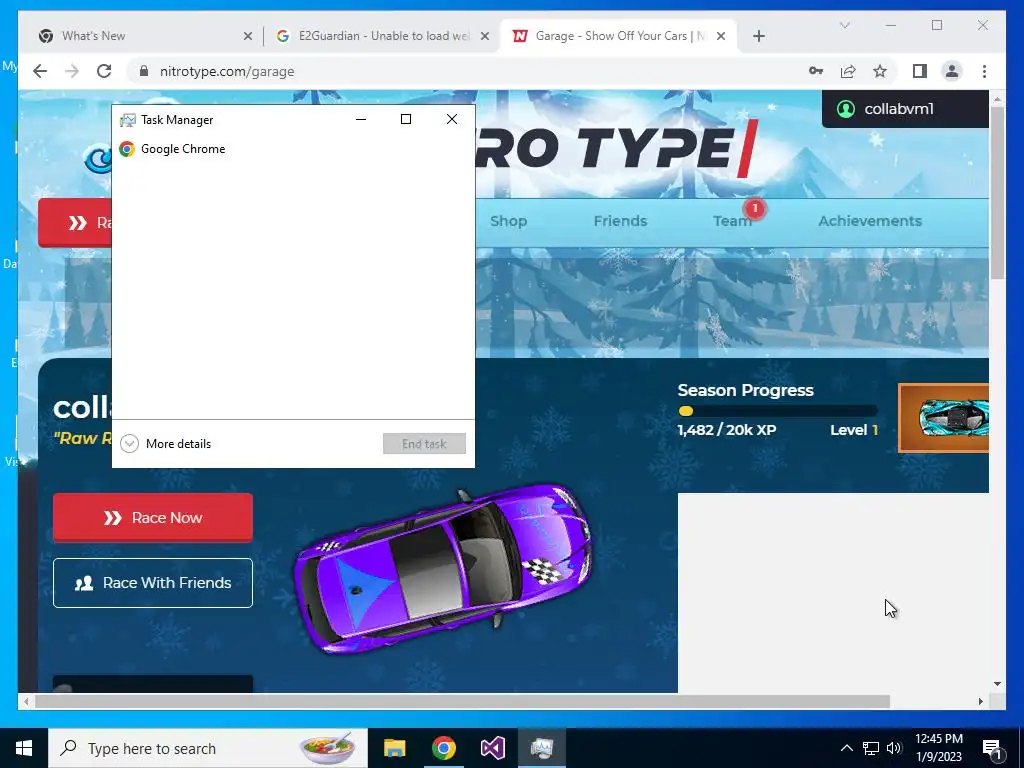The image size is (1024, 768).
Task: Click the Nitro Type logo
Action: pos(616,148)
